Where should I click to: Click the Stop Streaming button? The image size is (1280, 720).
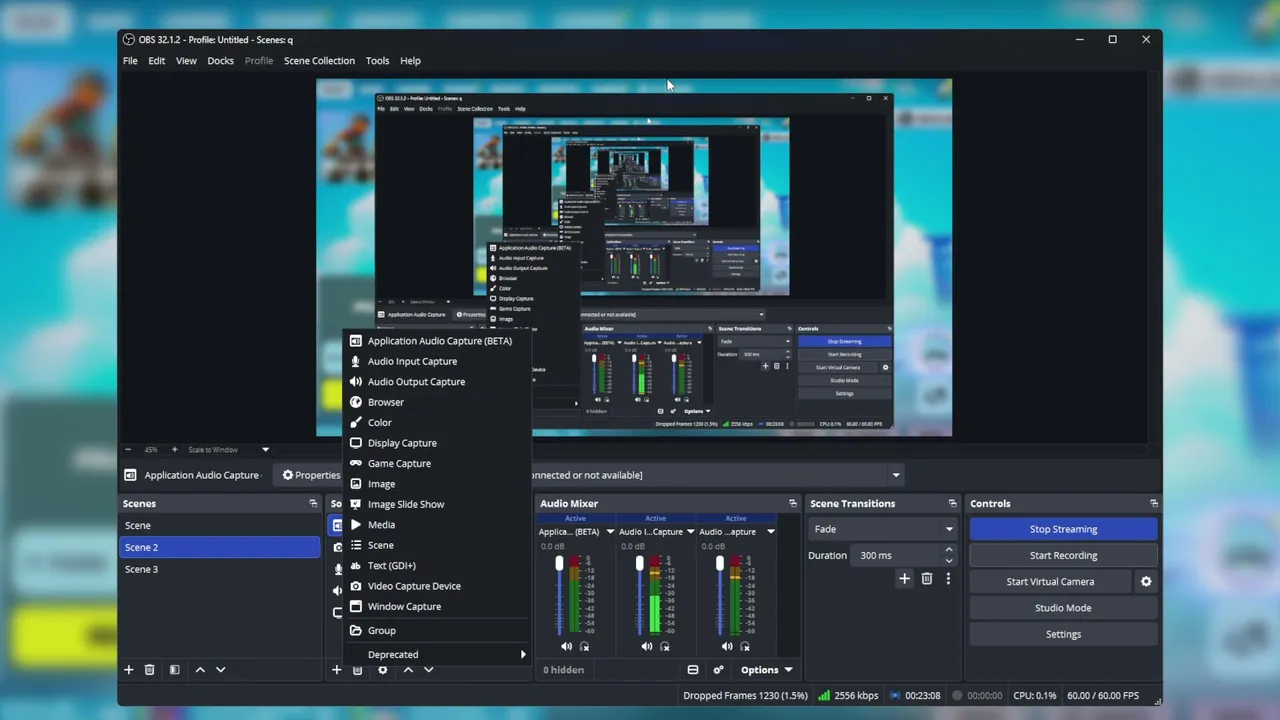(1063, 529)
